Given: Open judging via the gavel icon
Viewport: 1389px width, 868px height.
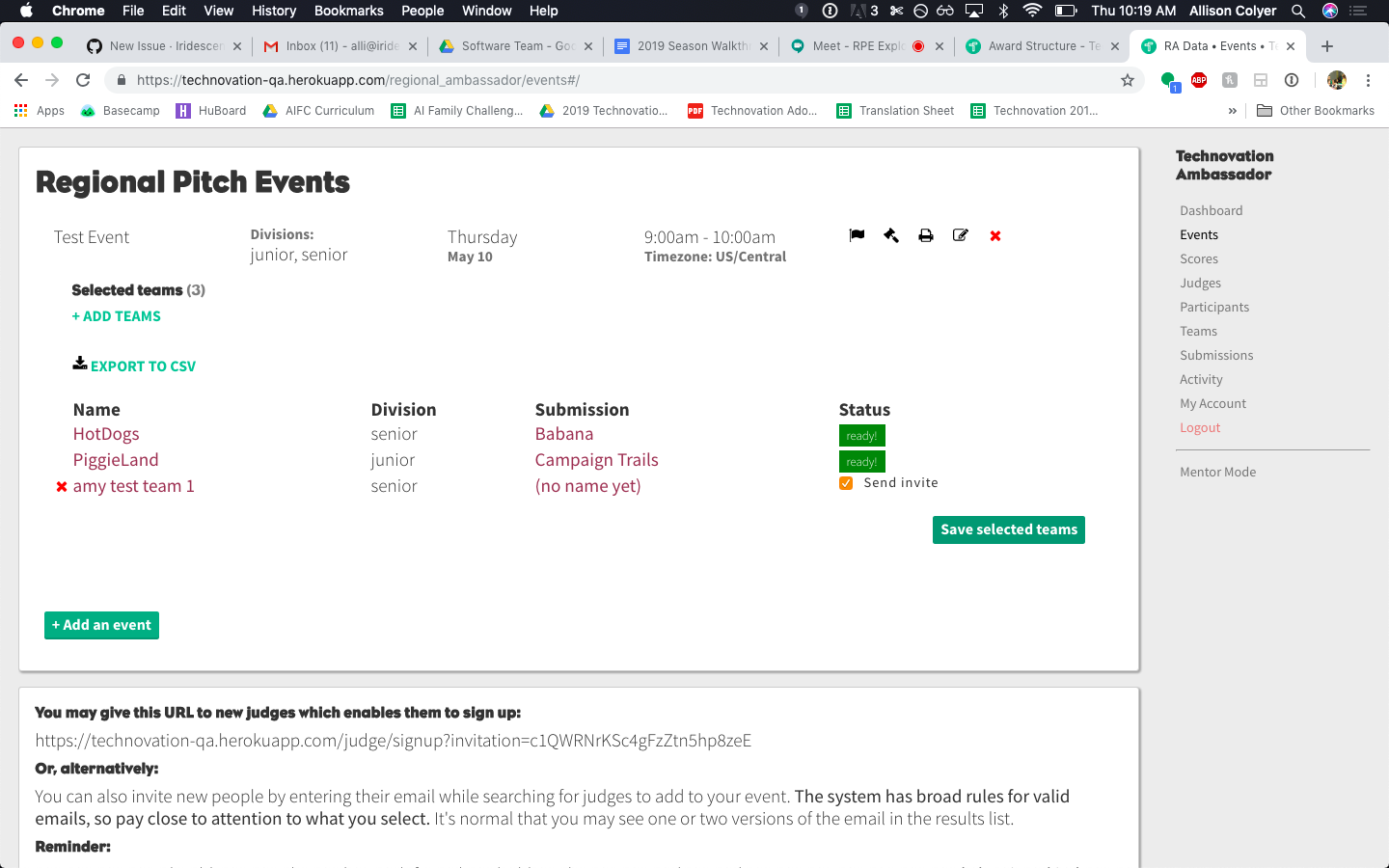Looking at the screenshot, I should click(891, 234).
